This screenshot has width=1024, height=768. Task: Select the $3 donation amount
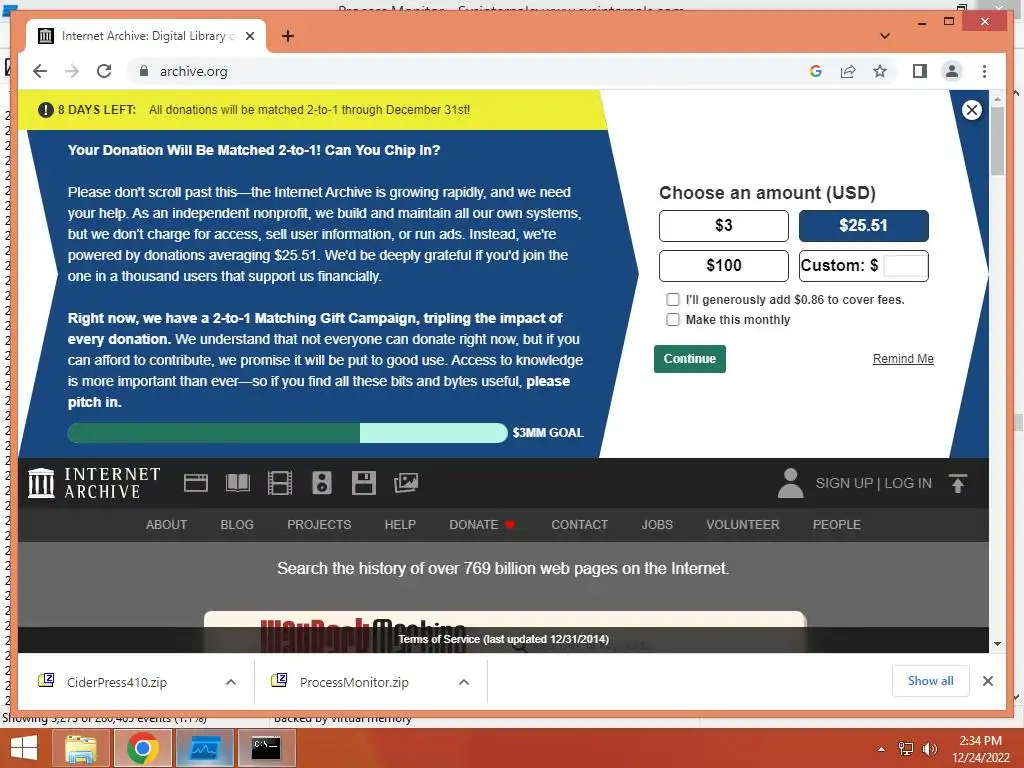click(724, 226)
